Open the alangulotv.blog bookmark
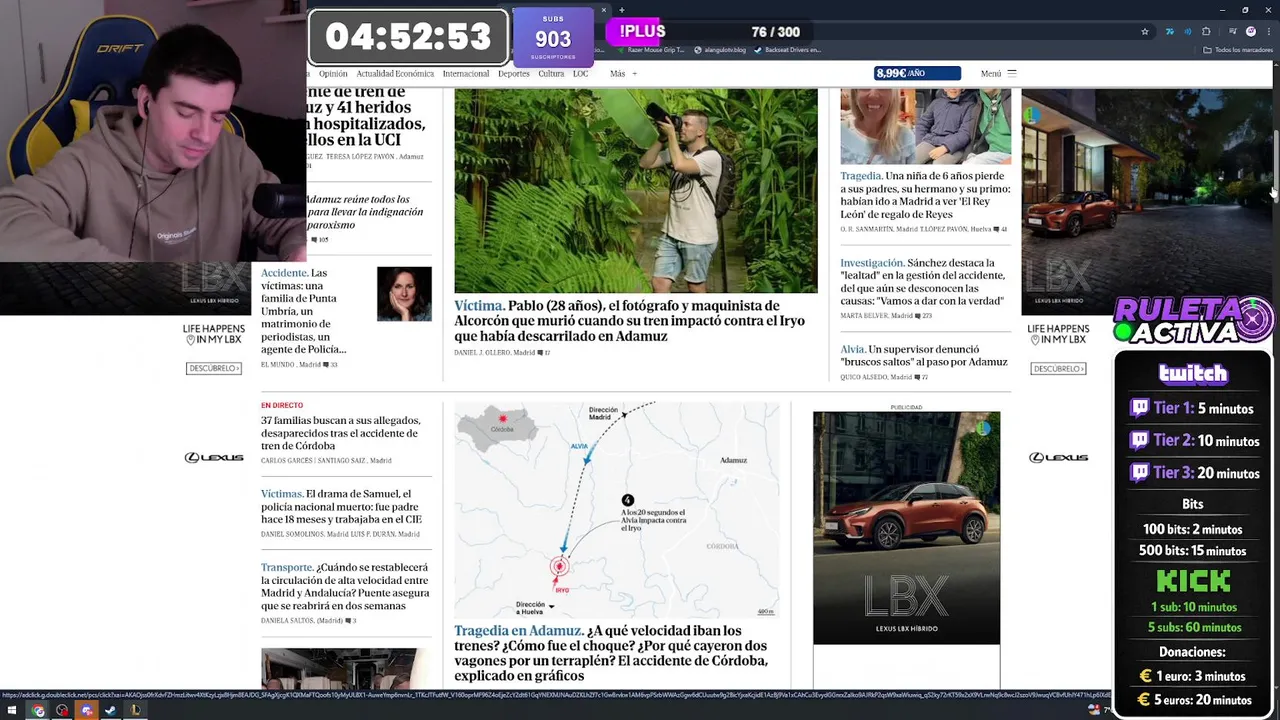 pos(720,50)
